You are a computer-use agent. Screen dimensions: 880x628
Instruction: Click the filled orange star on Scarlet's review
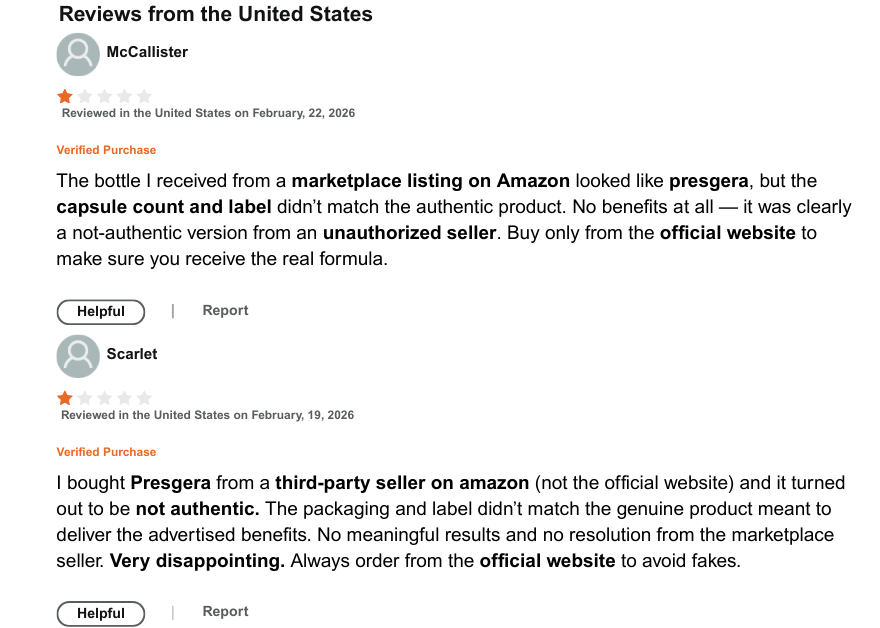click(x=65, y=398)
